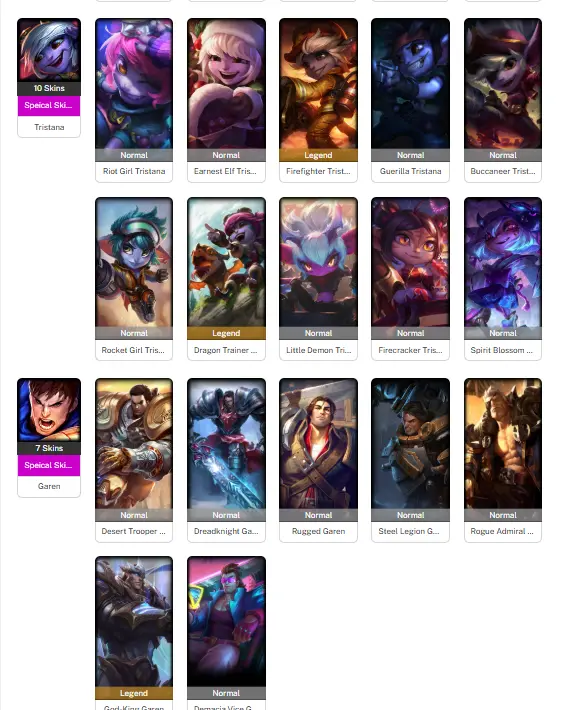Select the Dragon Trainer Tristana skin image
579x710 pixels.
pyautogui.click(x=226, y=262)
